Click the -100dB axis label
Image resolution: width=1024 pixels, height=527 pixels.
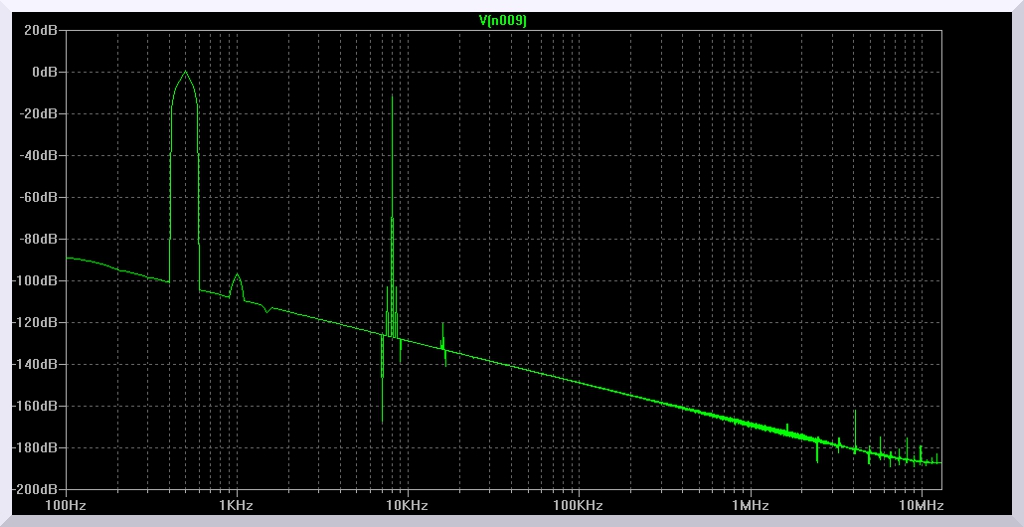(x=40, y=281)
